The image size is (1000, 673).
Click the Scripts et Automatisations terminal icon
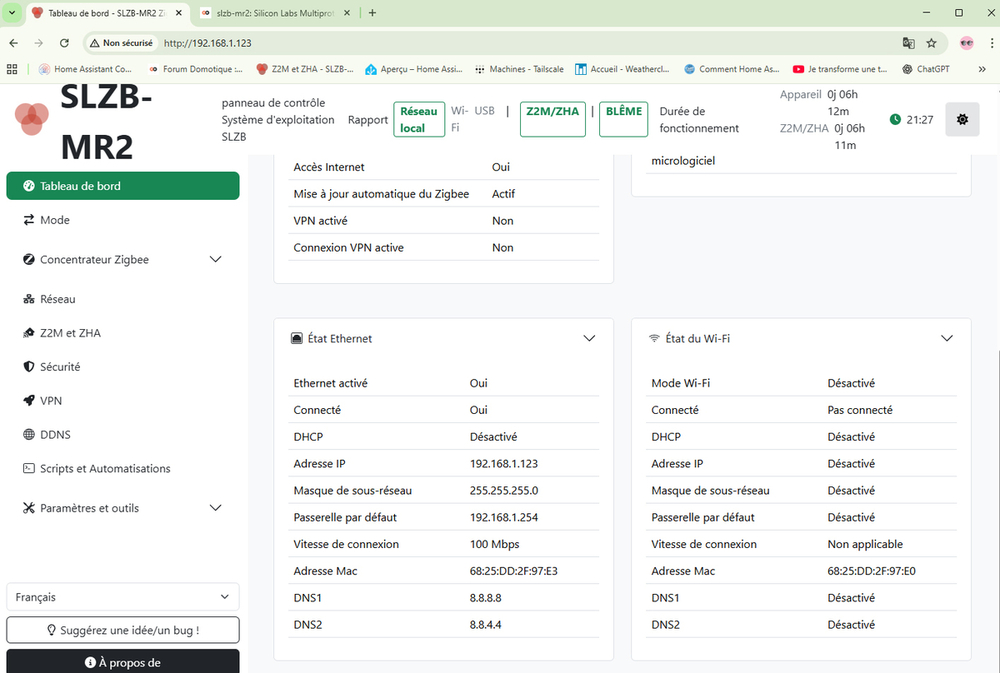[29, 468]
